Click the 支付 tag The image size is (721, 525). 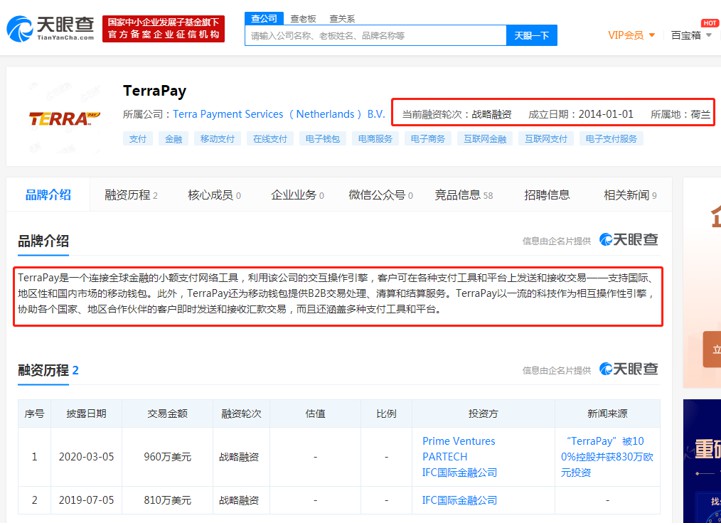137,139
